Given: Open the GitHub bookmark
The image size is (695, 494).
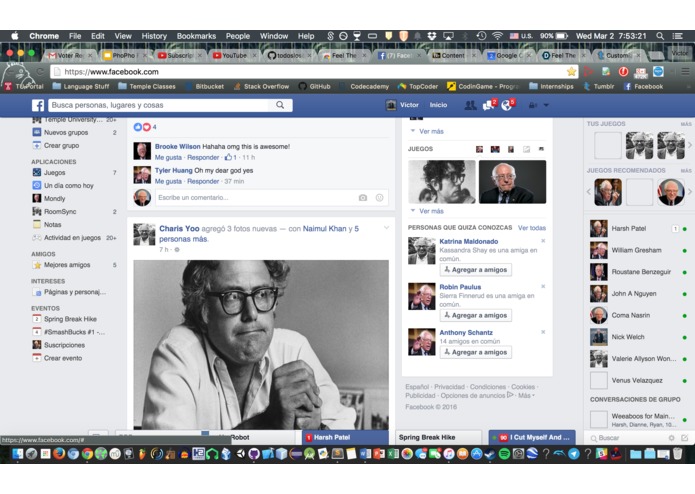Looking at the screenshot, I should (x=315, y=86).
